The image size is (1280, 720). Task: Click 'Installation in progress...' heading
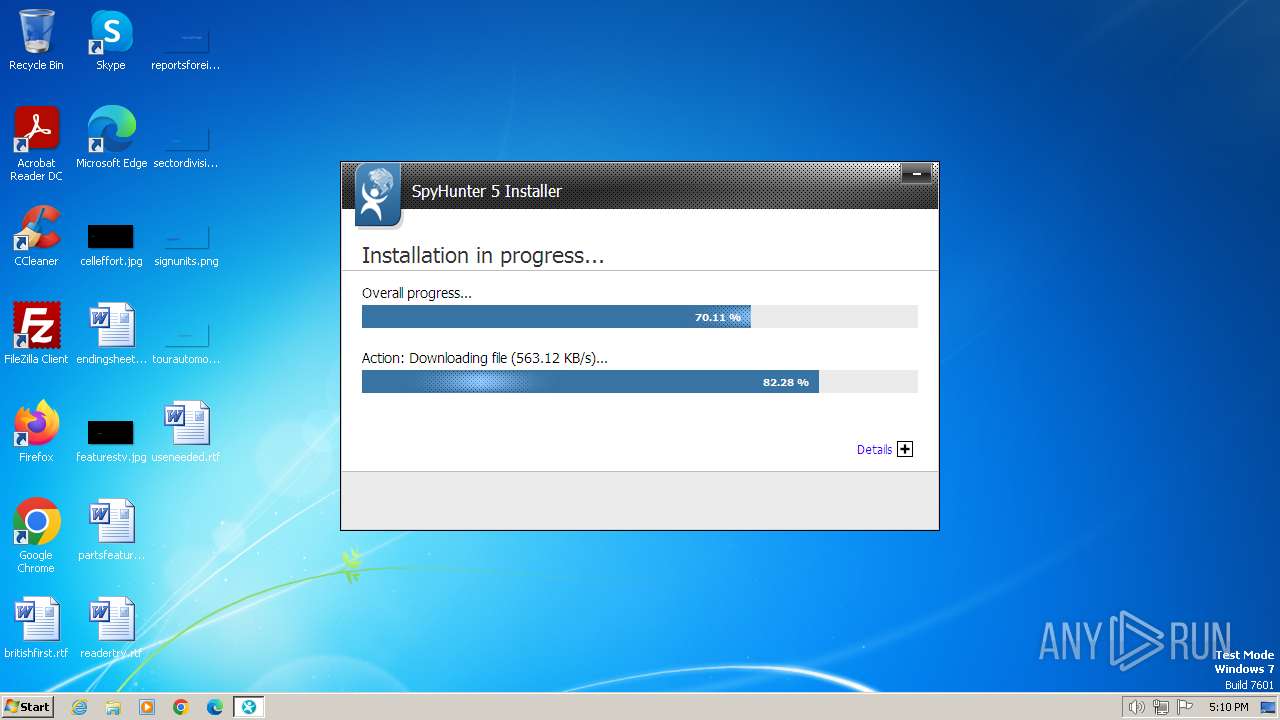coord(483,256)
